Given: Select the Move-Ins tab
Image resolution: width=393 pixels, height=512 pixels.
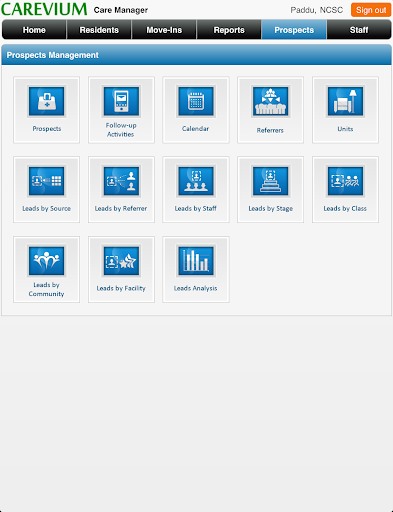Looking at the screenshot, I should [164, 30].
